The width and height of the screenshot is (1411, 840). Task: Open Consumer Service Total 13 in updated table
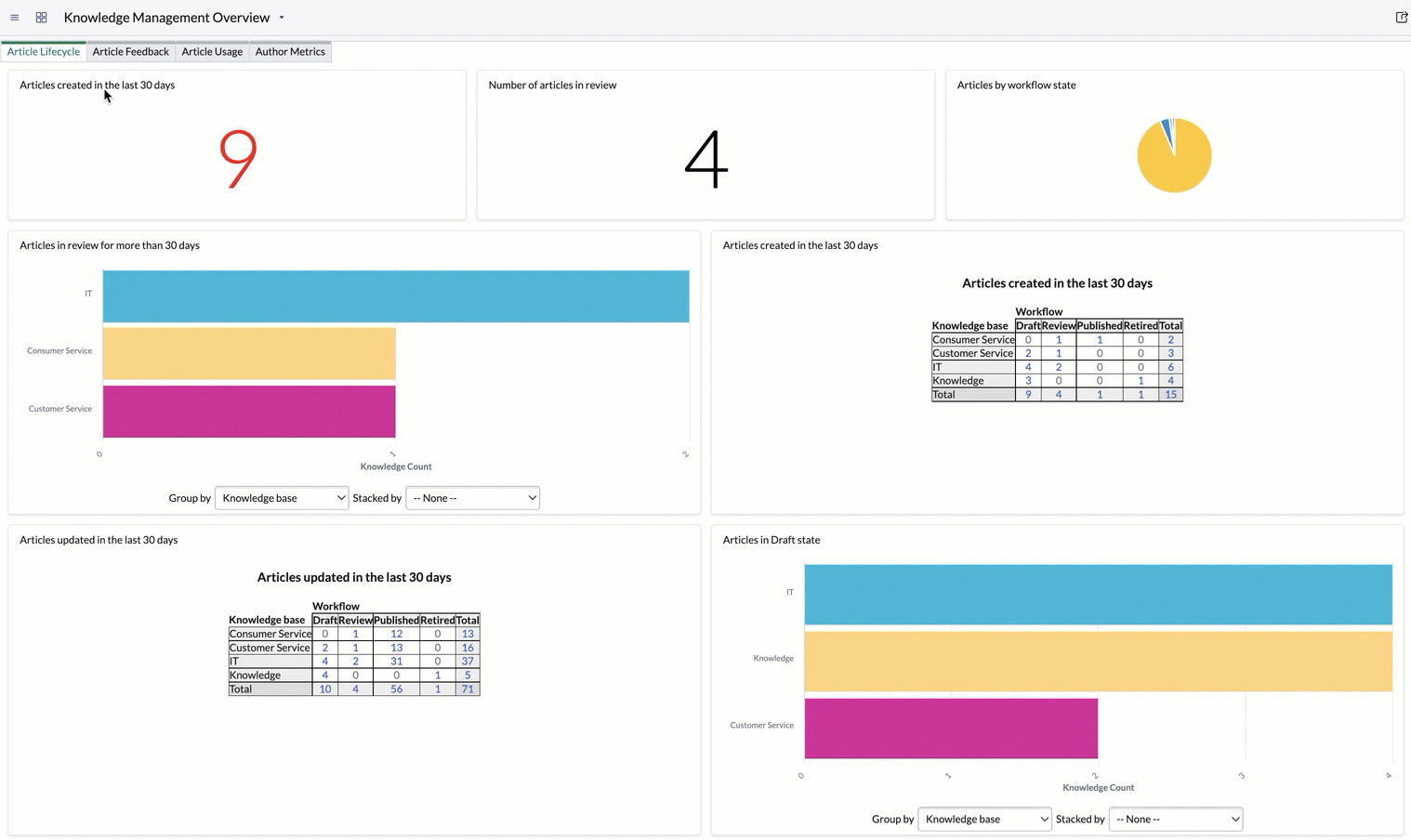click(x=468, y=634)
